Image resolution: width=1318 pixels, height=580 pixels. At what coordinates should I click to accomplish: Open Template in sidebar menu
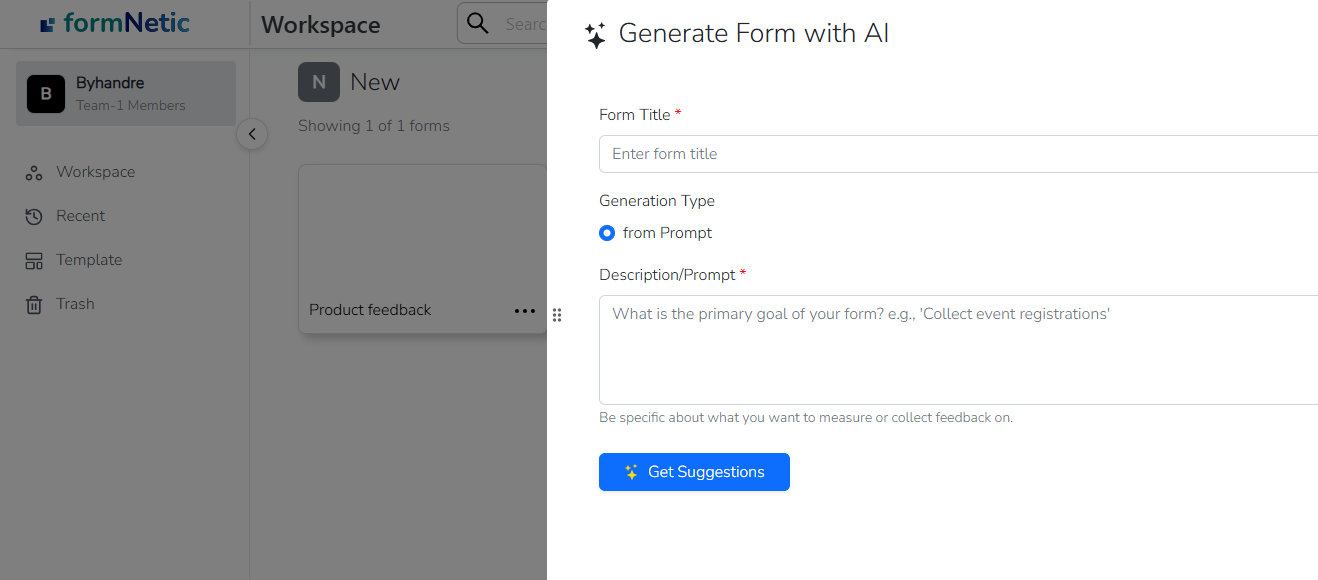click(x=89, y=260)
